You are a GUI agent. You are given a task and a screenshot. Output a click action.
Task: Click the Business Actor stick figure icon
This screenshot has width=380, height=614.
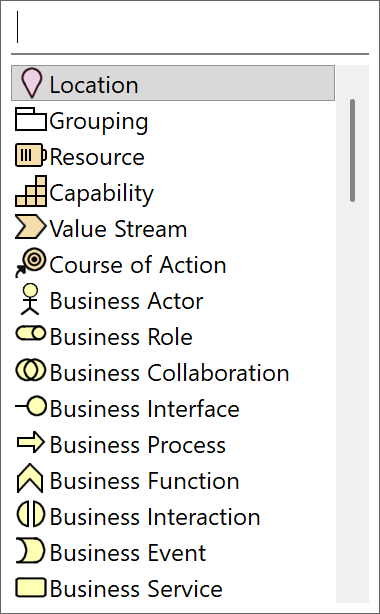30,299
